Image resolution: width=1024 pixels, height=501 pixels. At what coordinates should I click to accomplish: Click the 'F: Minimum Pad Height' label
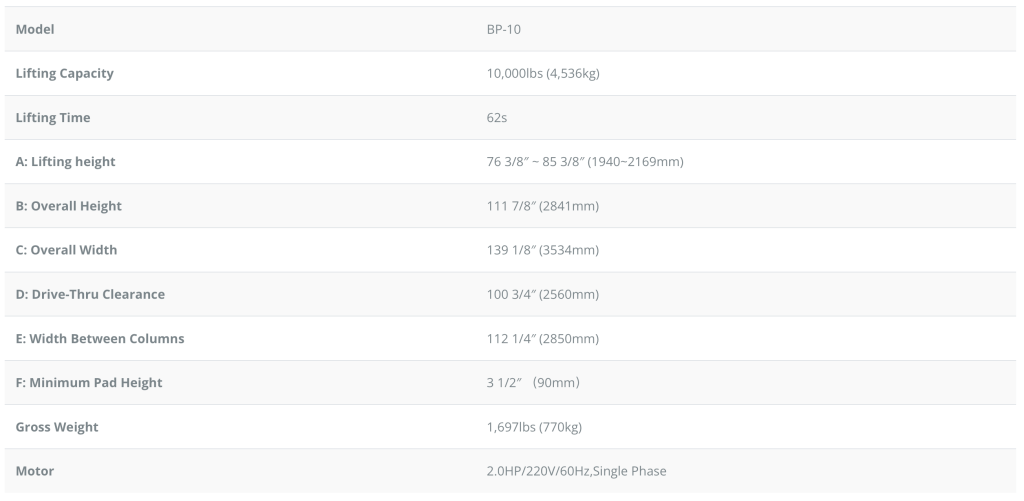tap(89, 382)
